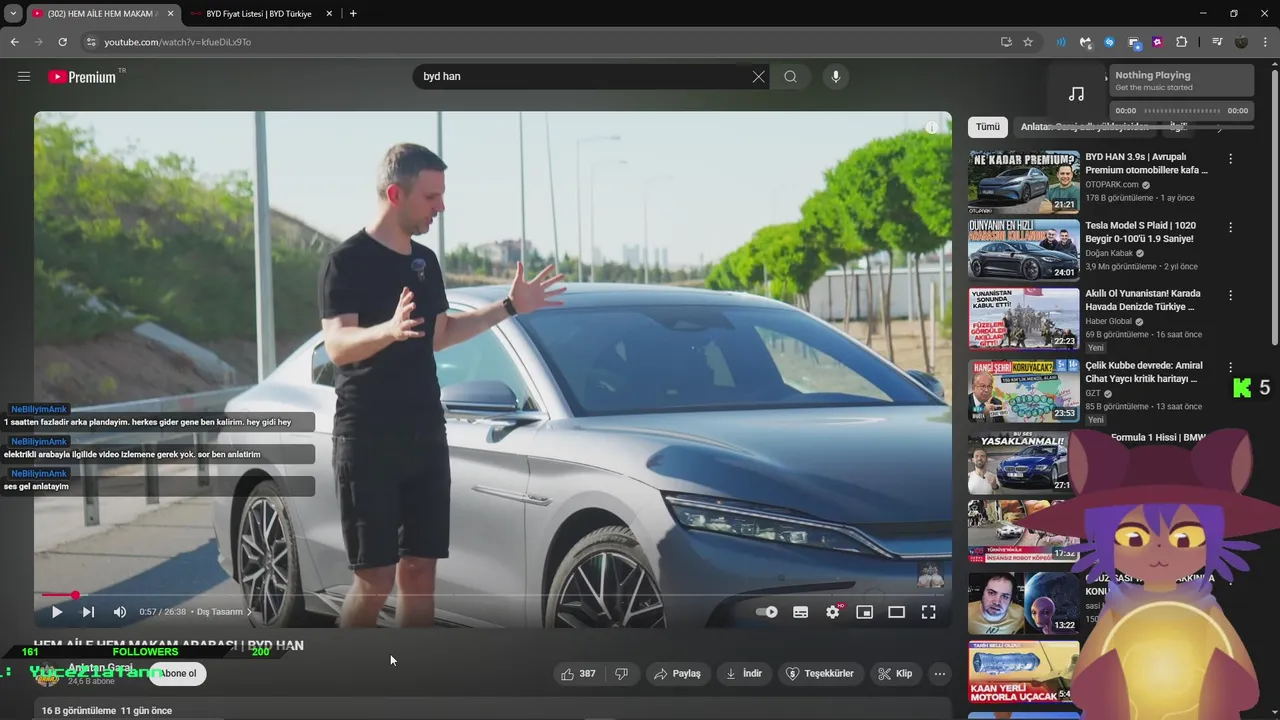Toggle theater mode
The image size is (1280, 720).
897,612
